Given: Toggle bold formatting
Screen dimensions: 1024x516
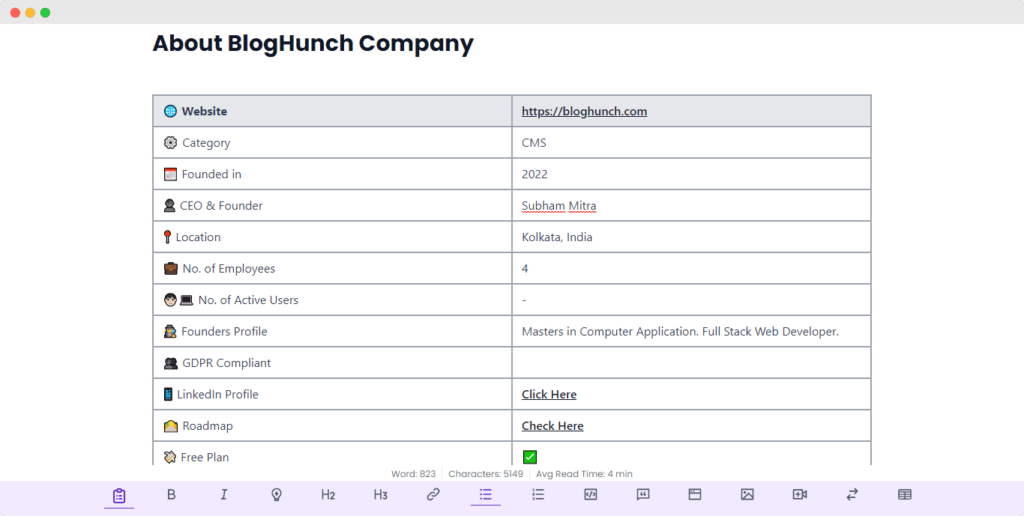Looking at the screenshot, I should 171,494.
